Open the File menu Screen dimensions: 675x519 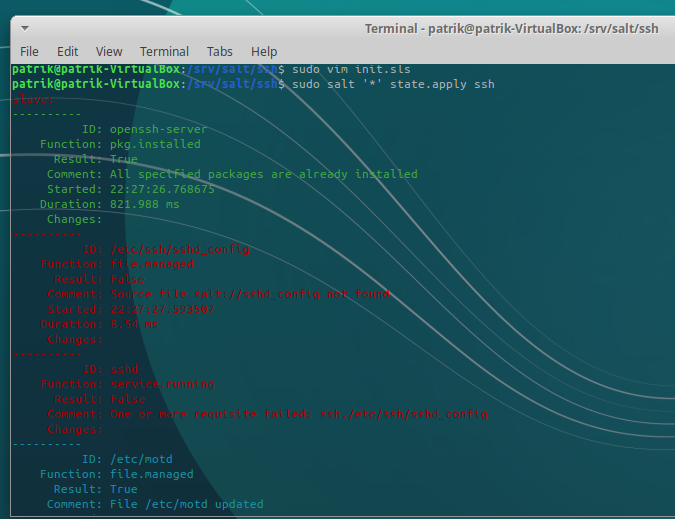(x=29, y=51)
